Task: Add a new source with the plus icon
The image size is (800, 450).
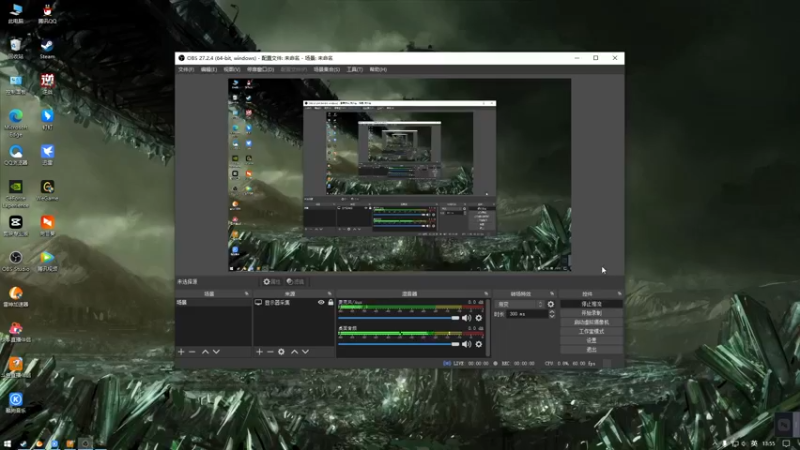Action: click(259, 352)
